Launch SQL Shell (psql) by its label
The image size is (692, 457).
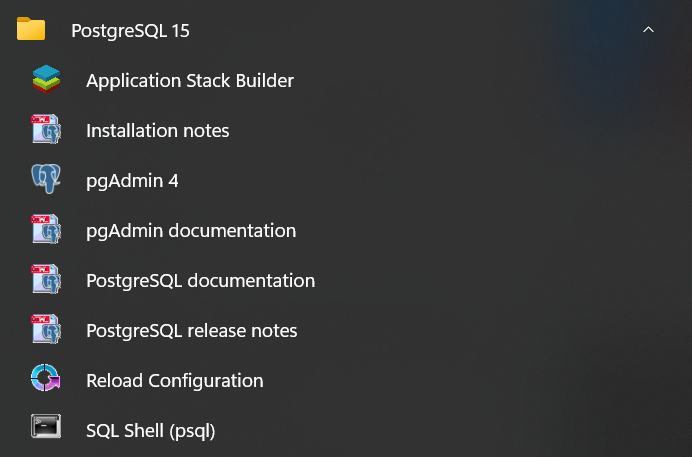[x=151, y=431]
